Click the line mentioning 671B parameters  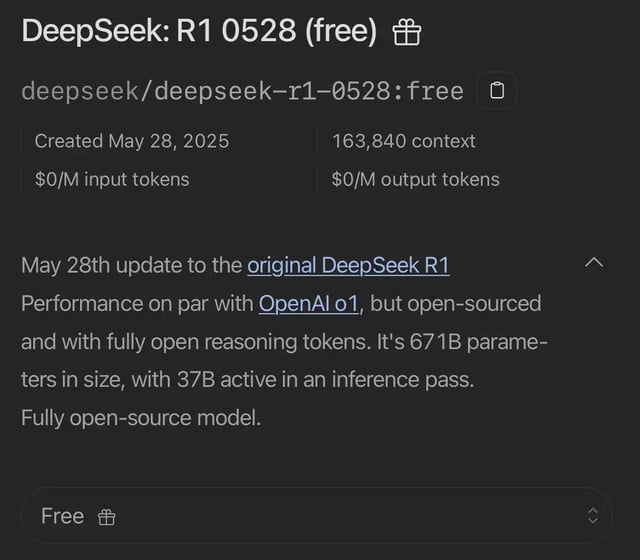(x=284, y=342)
